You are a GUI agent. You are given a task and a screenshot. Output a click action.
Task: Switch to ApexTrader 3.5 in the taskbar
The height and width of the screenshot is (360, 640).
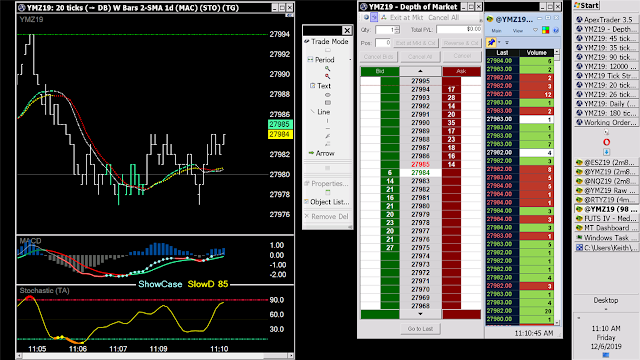point(607,19)
